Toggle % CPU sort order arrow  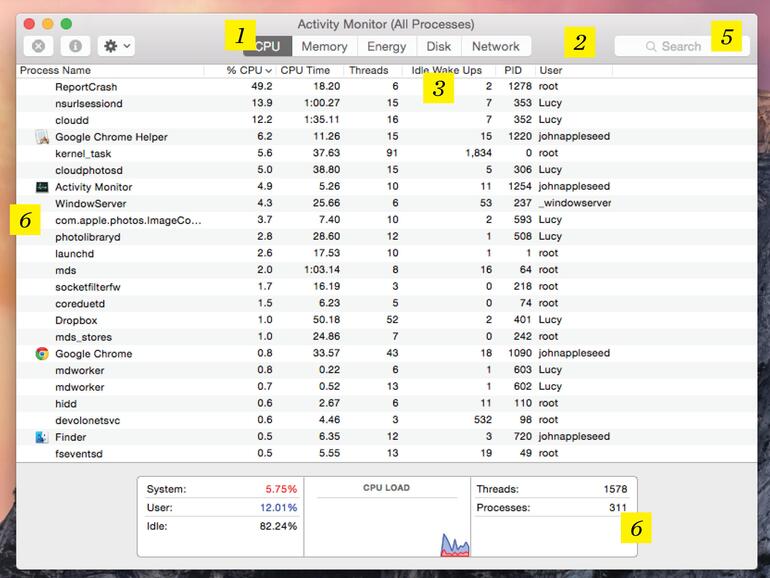pos(269,71)
